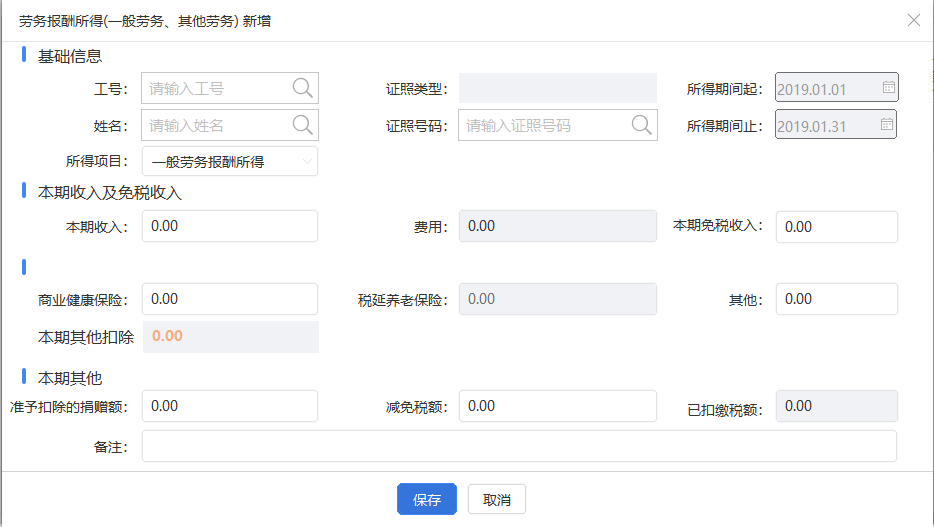Focus the 备注 text field
Screen dimensions: 934x527
click(519, 446)
